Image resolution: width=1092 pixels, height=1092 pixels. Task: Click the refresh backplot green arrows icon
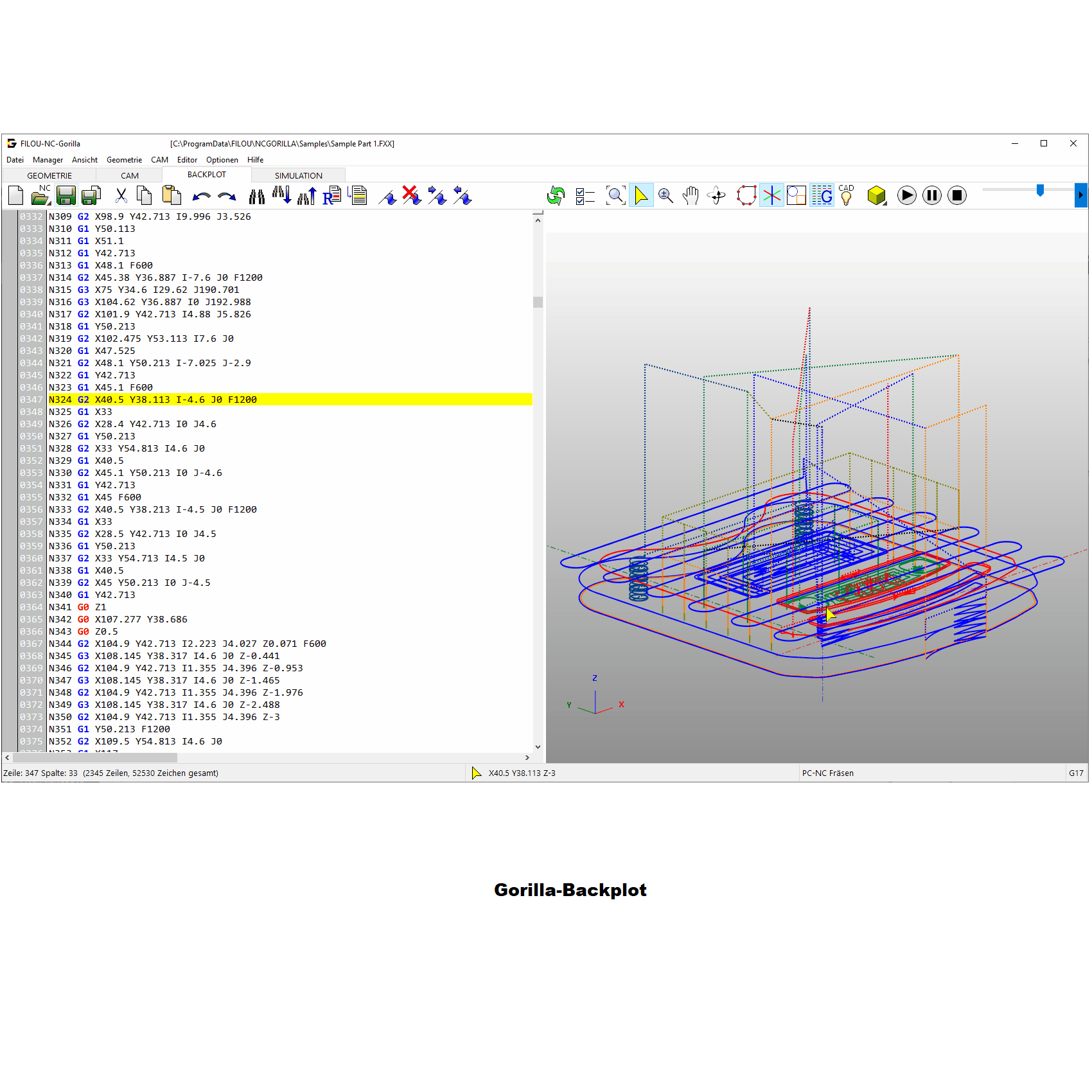[x=556, y=196]
